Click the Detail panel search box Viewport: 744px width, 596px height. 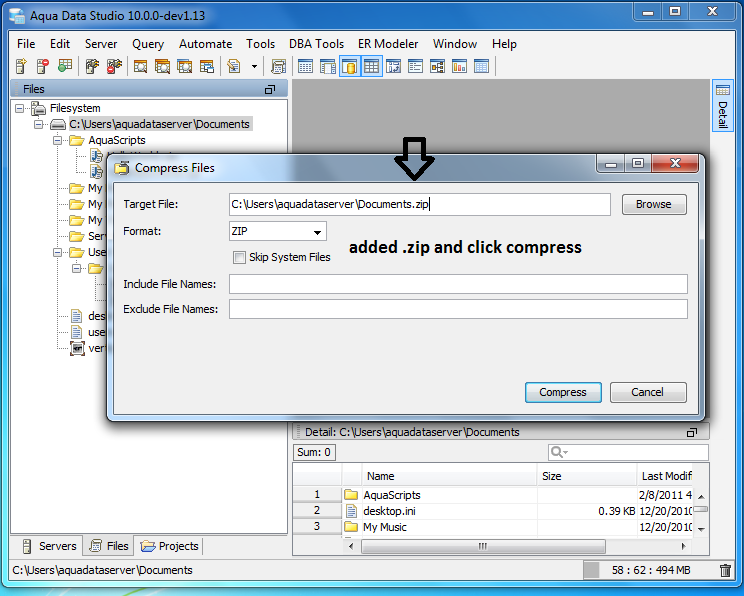[628, 452]
